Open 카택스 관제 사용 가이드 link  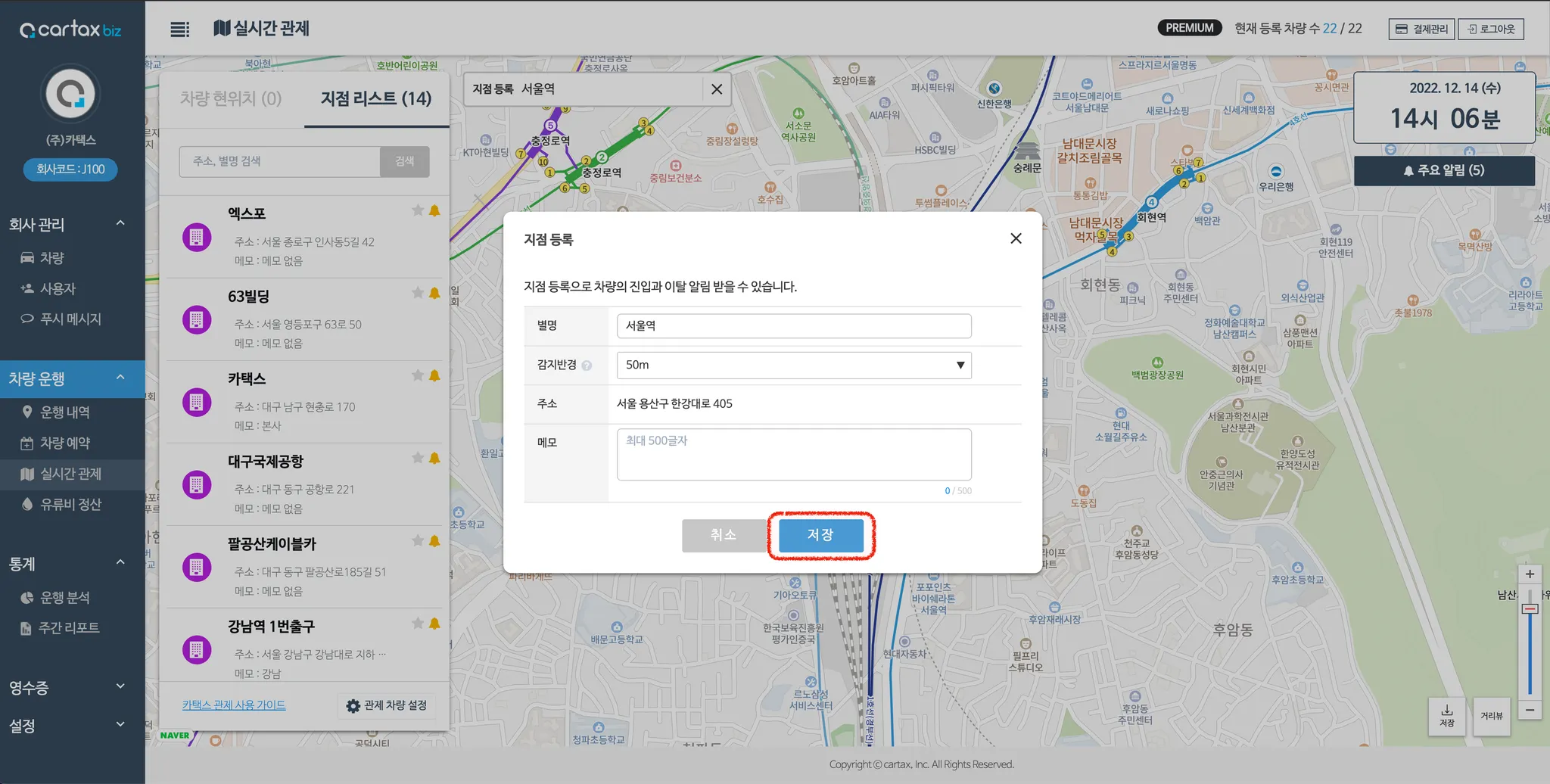coord(234,705)
